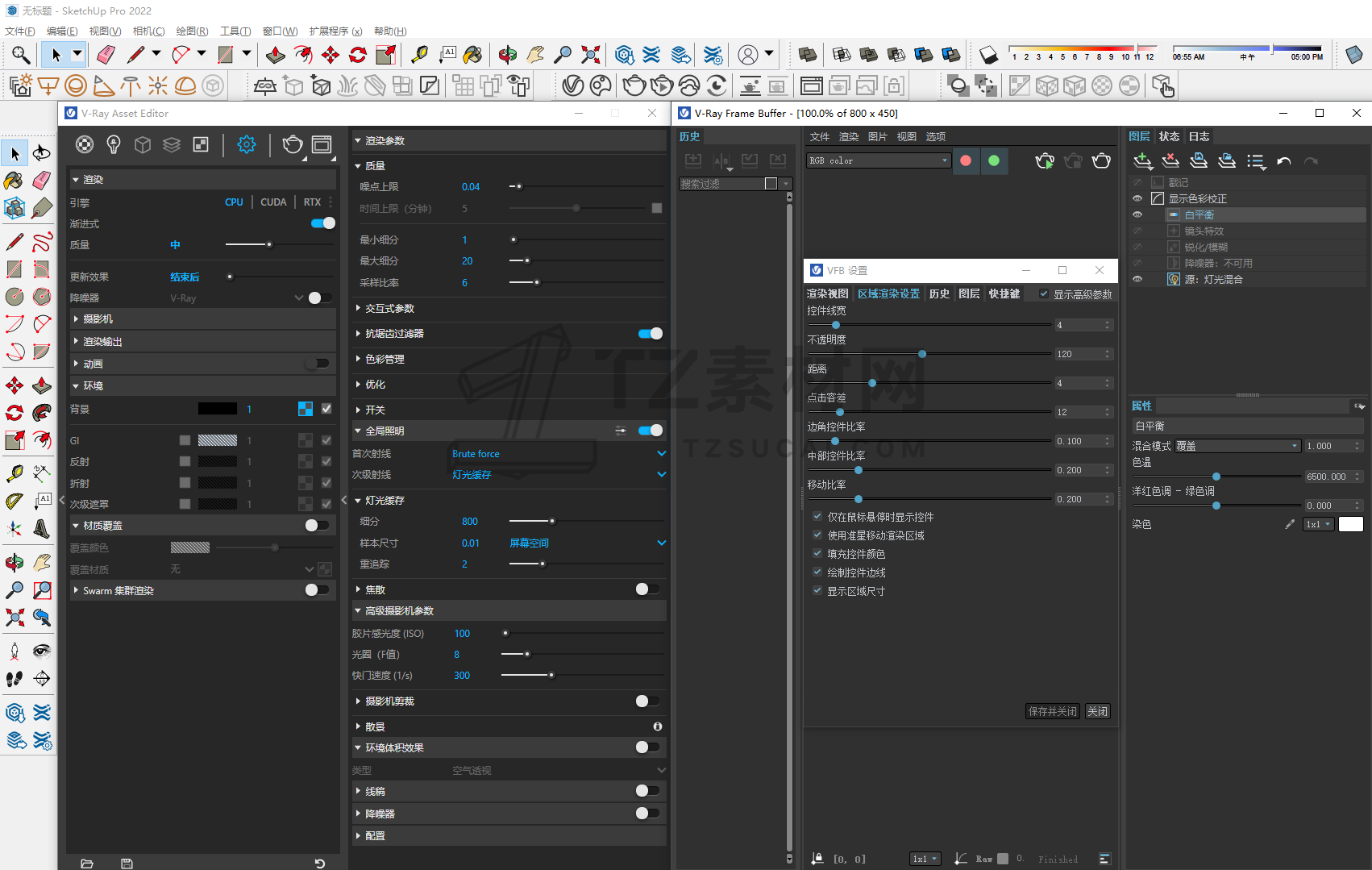Expand the 渲染输出 section
1372x870 pixels.
[x=76, y=341]
